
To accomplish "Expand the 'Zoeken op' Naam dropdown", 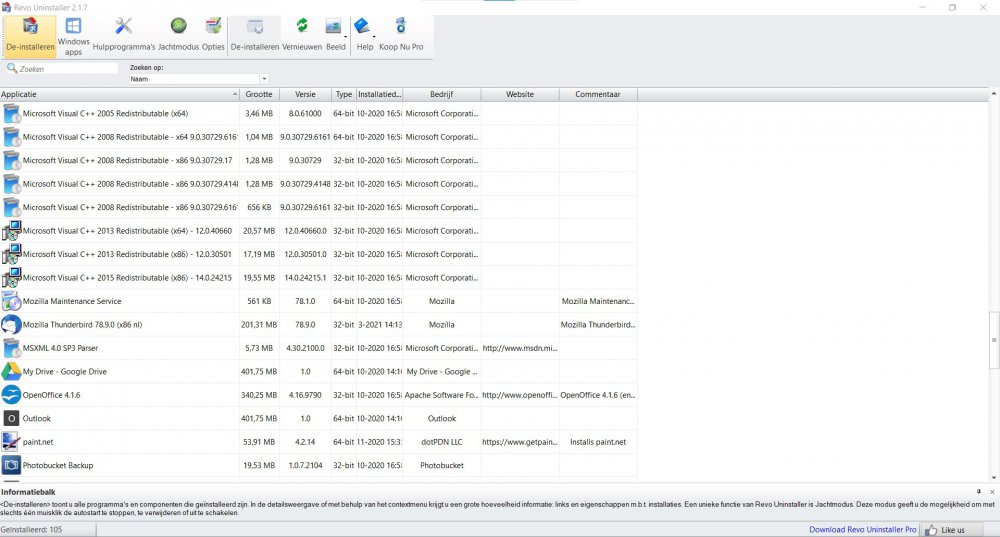I will [264, 78].
